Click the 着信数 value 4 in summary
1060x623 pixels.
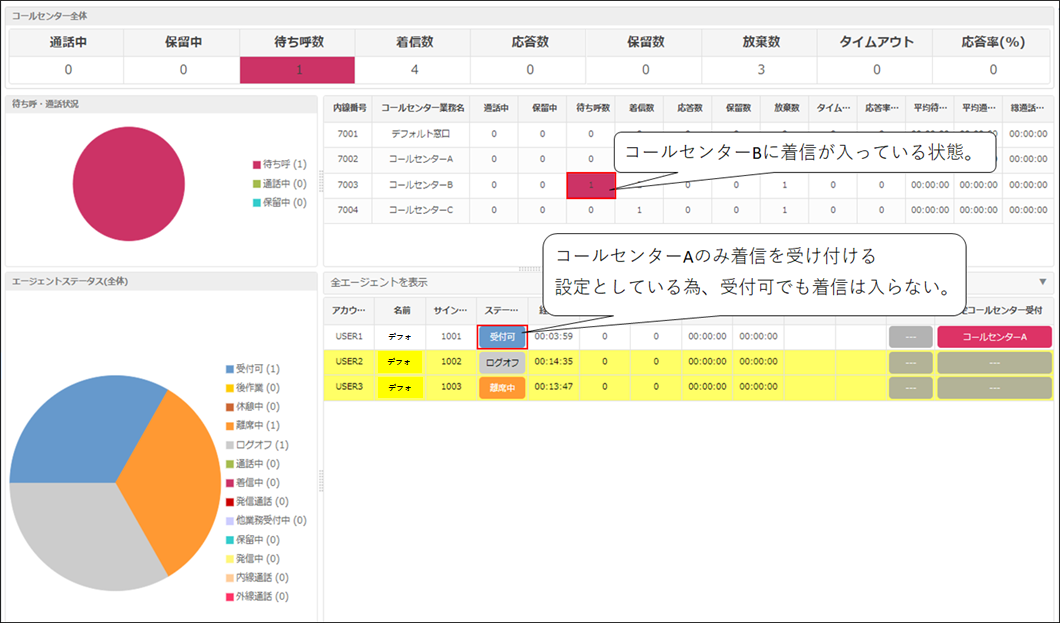pyautogui.click(x=414, y=70)
